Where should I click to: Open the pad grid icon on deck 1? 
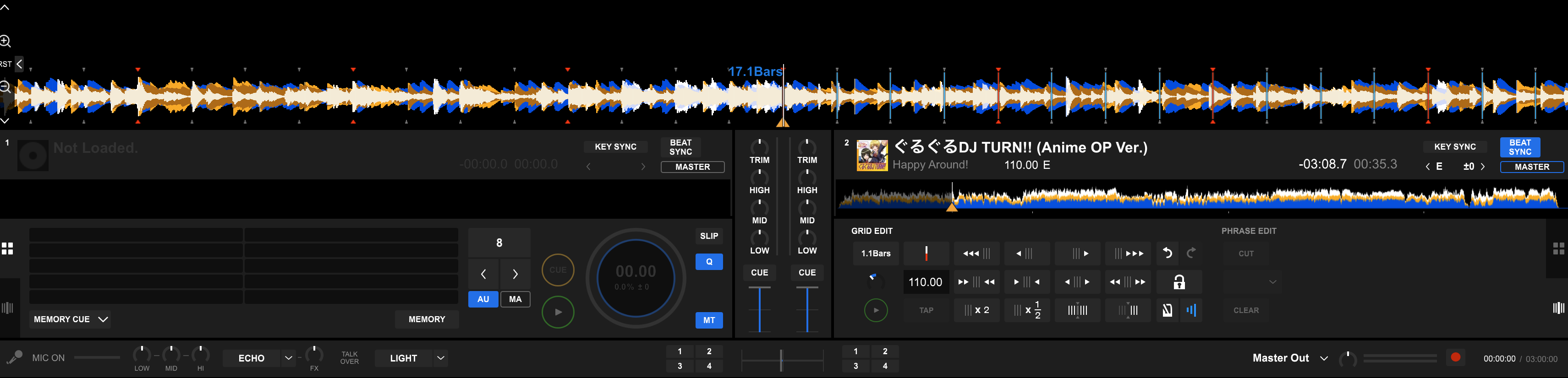tap(7, 248)
